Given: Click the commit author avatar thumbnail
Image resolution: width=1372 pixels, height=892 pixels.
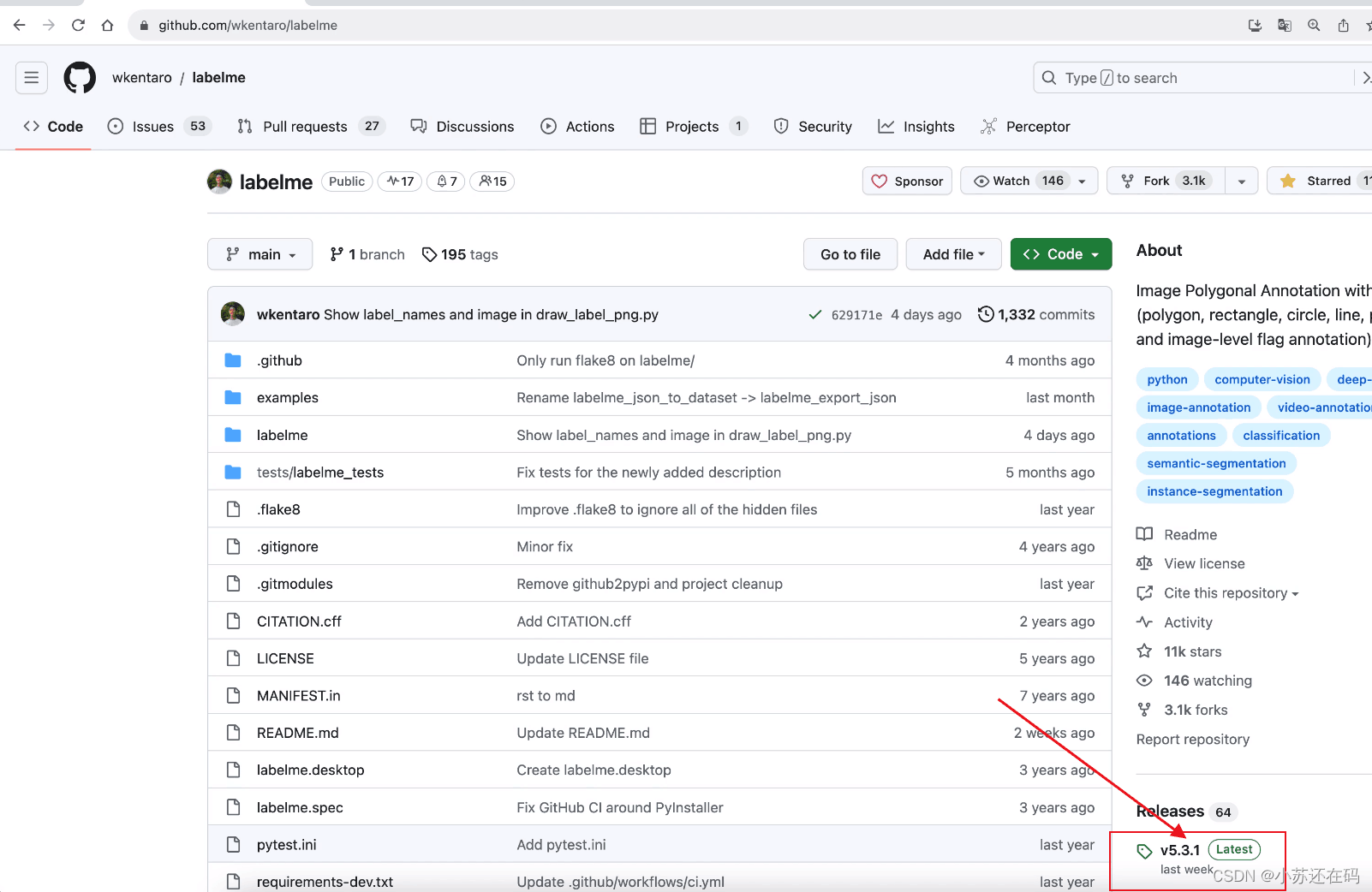Looking at the screenshot, I should (233, 314).
